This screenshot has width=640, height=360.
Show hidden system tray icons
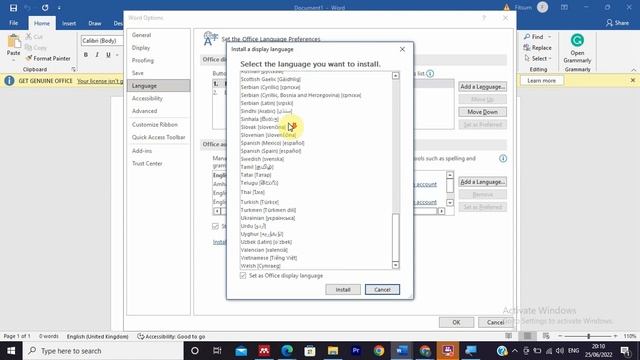coord(515,351)
